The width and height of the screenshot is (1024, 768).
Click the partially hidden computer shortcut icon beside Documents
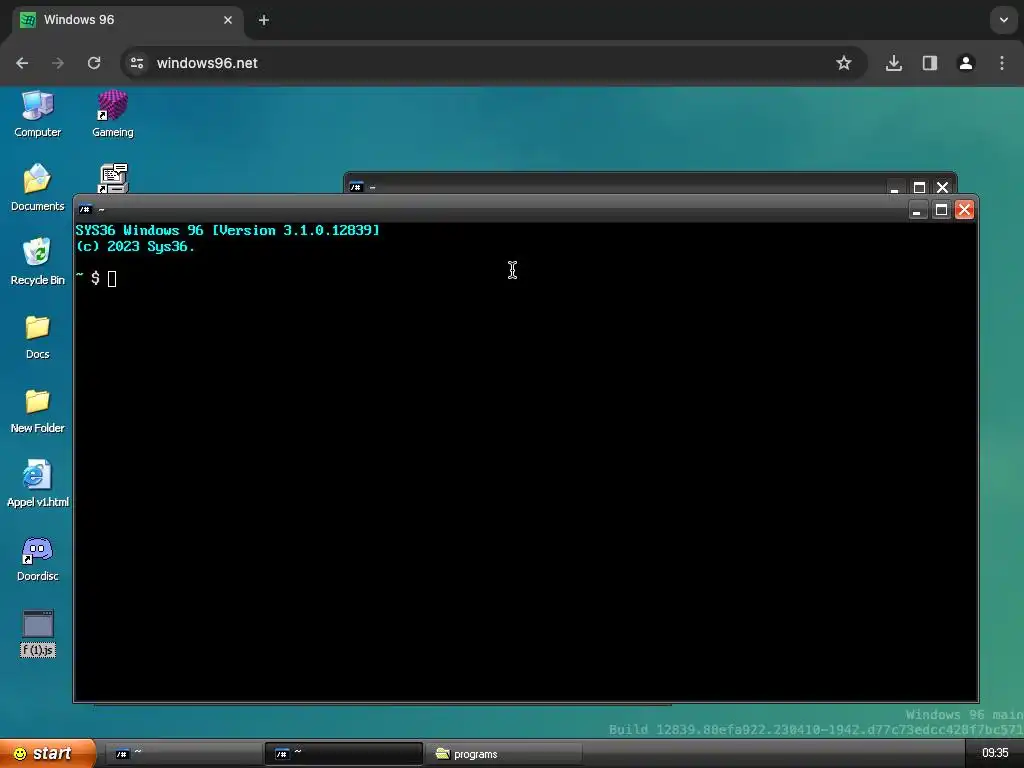(x=113, y=178)
